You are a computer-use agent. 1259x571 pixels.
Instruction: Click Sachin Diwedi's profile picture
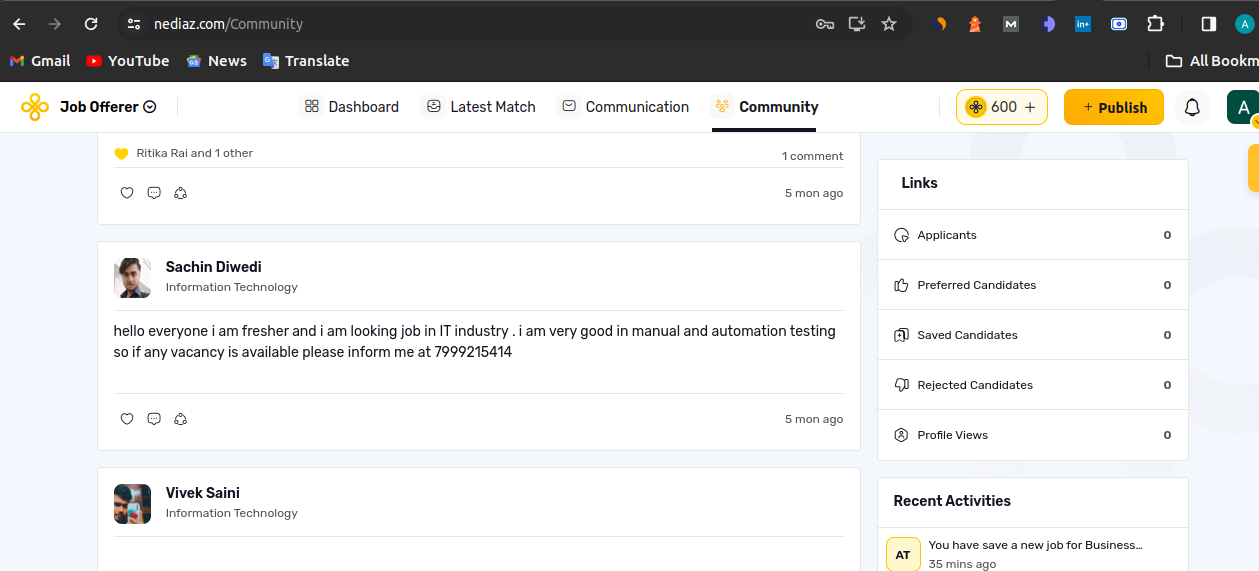(x=132, y=278)
